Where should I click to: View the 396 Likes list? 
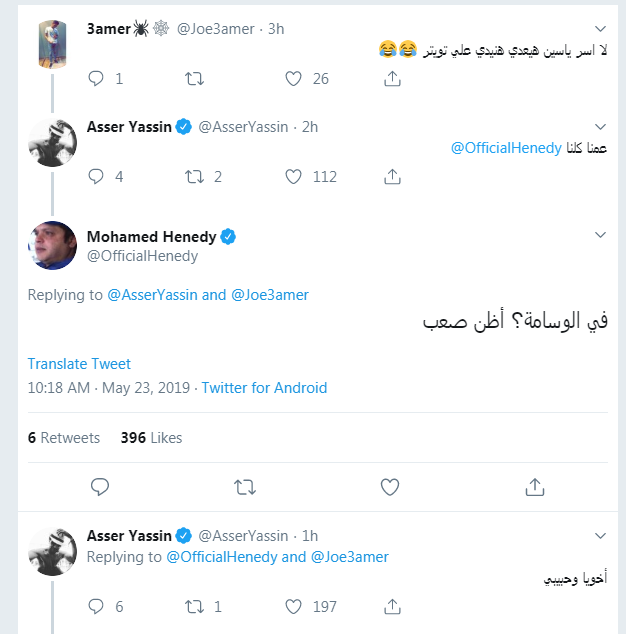coord(151,438)
